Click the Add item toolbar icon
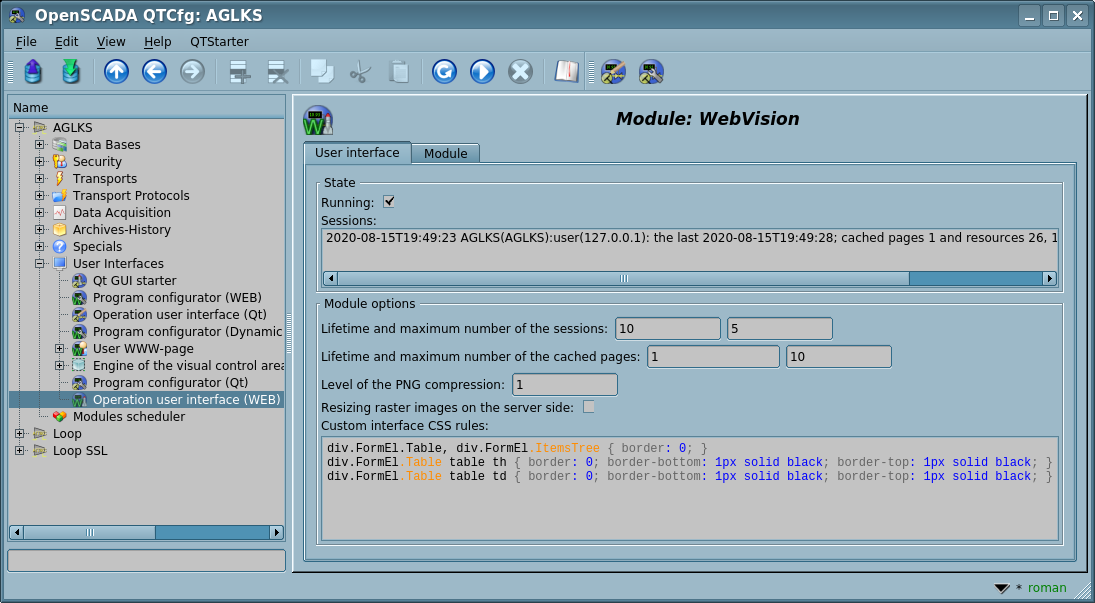Image resolution: width=1095 pixels, height=603 pixels. [240, 71]
